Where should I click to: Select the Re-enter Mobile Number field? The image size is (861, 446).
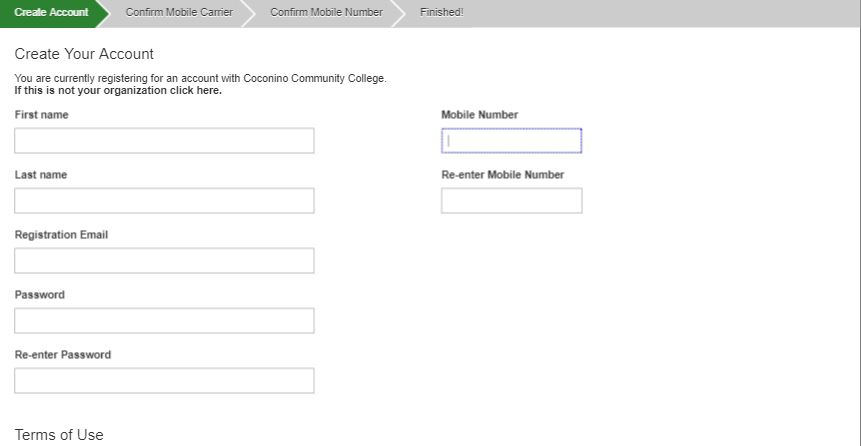tap(511, 200)
